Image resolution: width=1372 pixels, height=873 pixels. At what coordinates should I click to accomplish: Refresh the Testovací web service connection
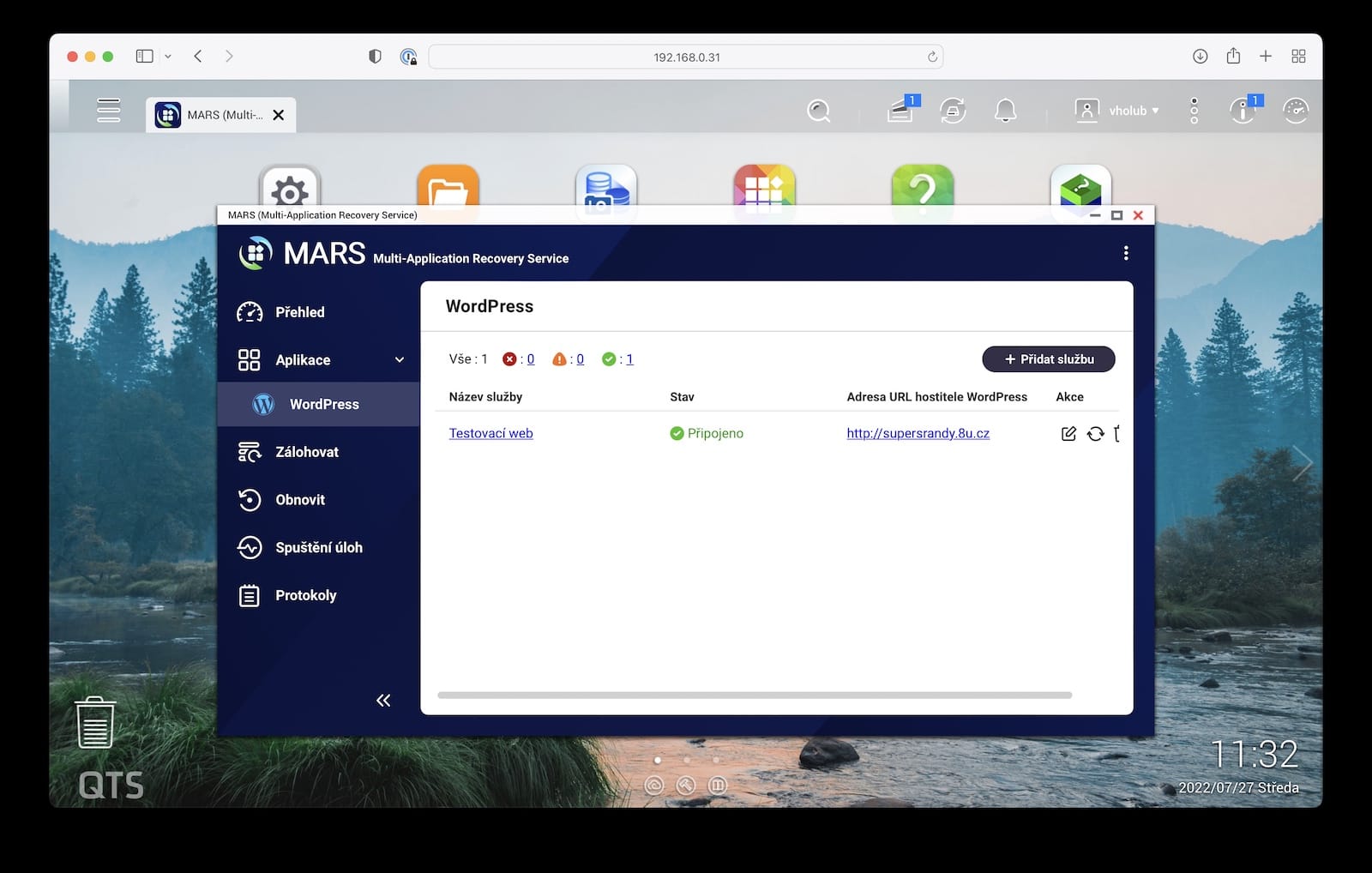point(1095,434)
